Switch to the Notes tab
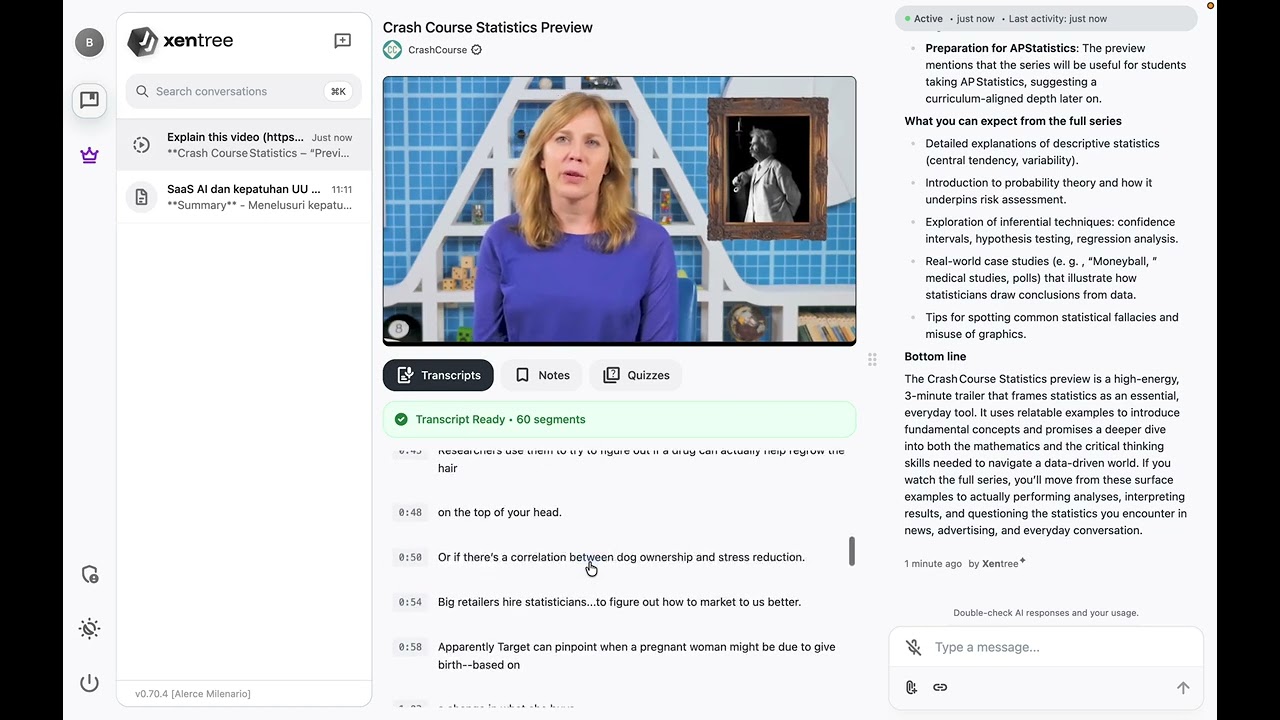The image size is (1280, 720). pyautogui.click(x=542, y=375)
